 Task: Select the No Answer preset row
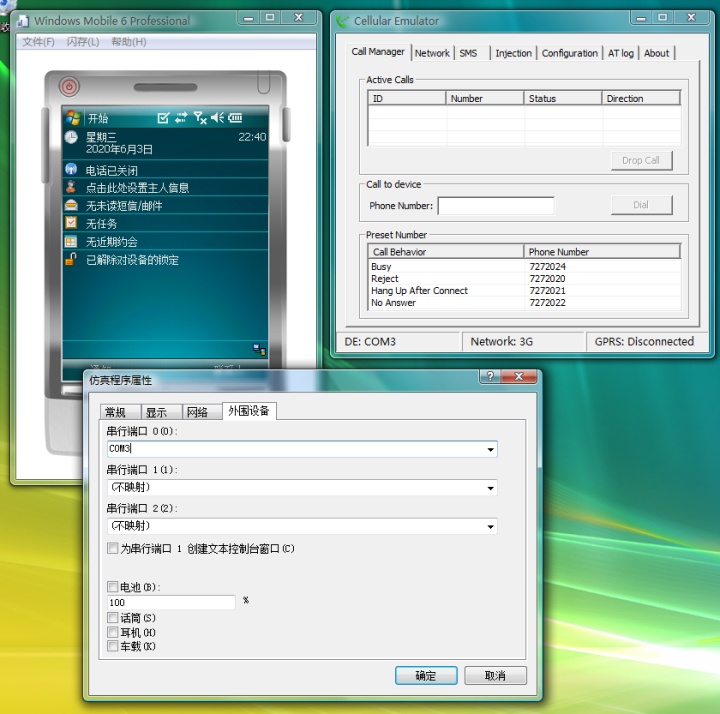(x=524, y=303)
